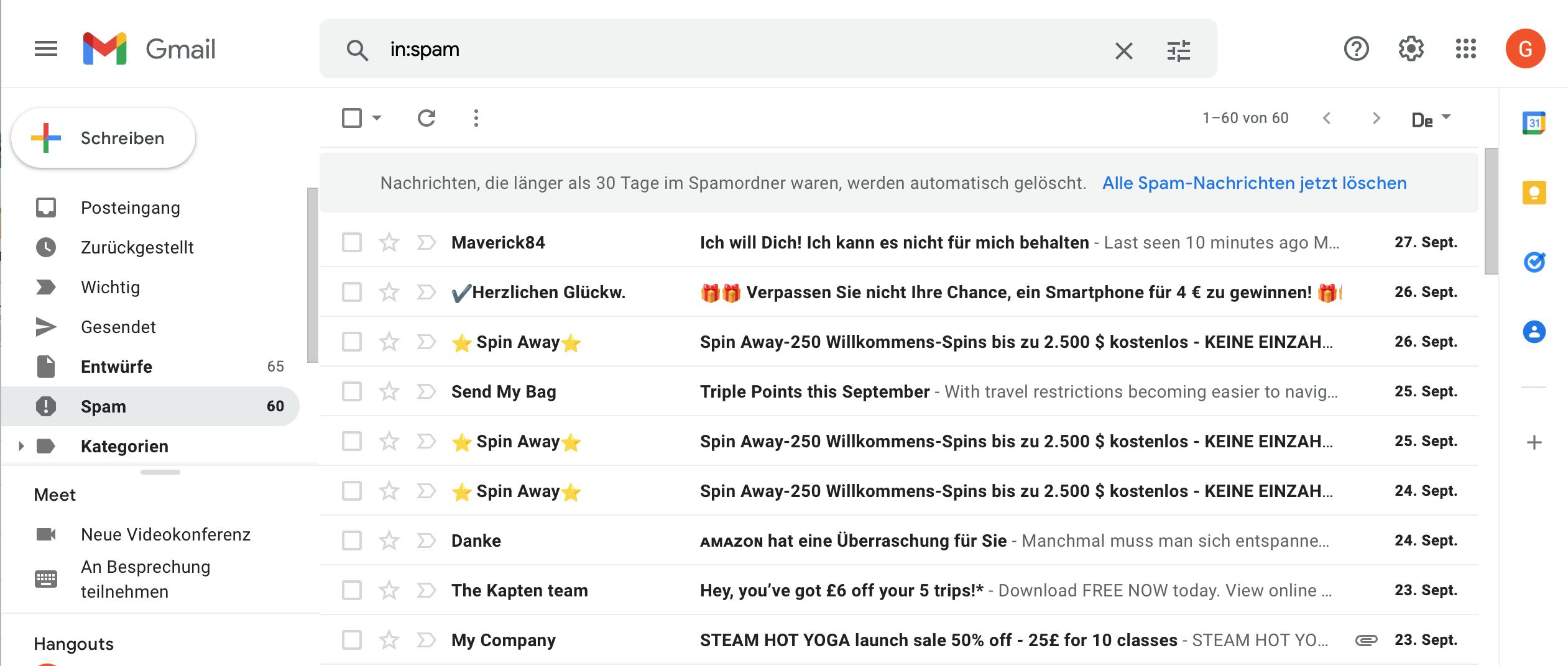Viewport: 1568px width, 666px height.
Task: Start a Neue Videokonferenz in Meet
Action: point(166,534)
